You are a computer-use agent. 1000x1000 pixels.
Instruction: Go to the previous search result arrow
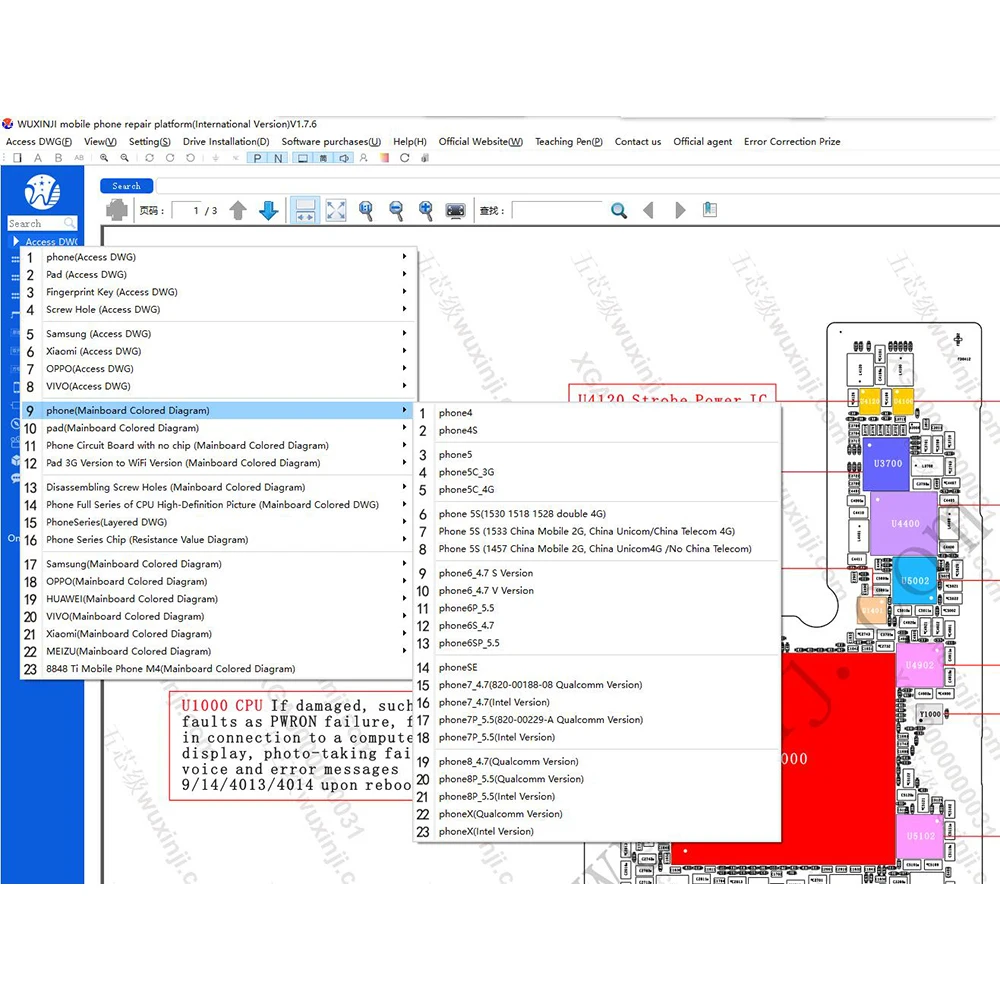(649, 210)
